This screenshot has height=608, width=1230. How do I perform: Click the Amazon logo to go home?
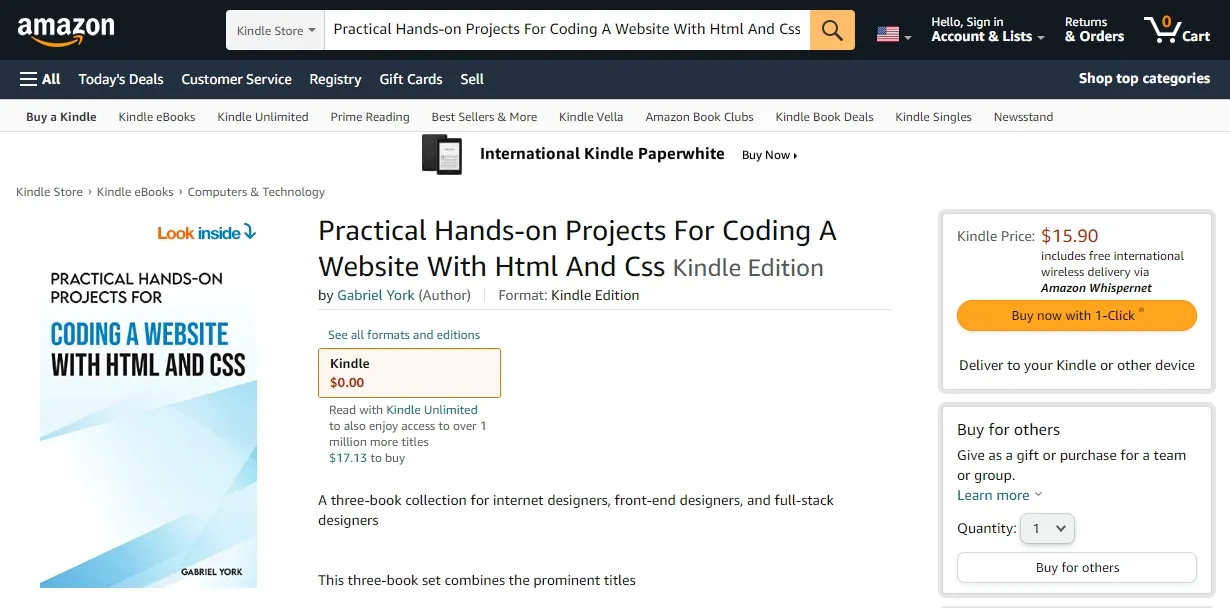click(66, 29)
